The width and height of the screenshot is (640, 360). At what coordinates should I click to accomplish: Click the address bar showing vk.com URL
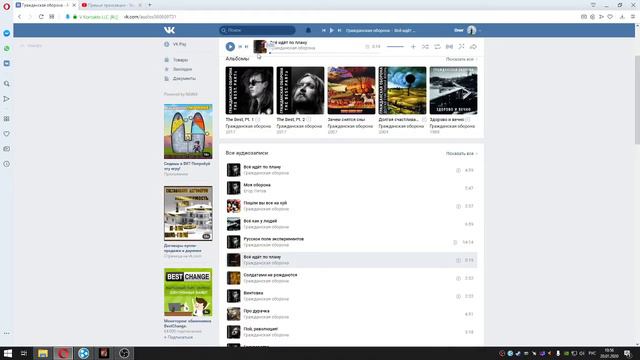(x=150, y=17)
